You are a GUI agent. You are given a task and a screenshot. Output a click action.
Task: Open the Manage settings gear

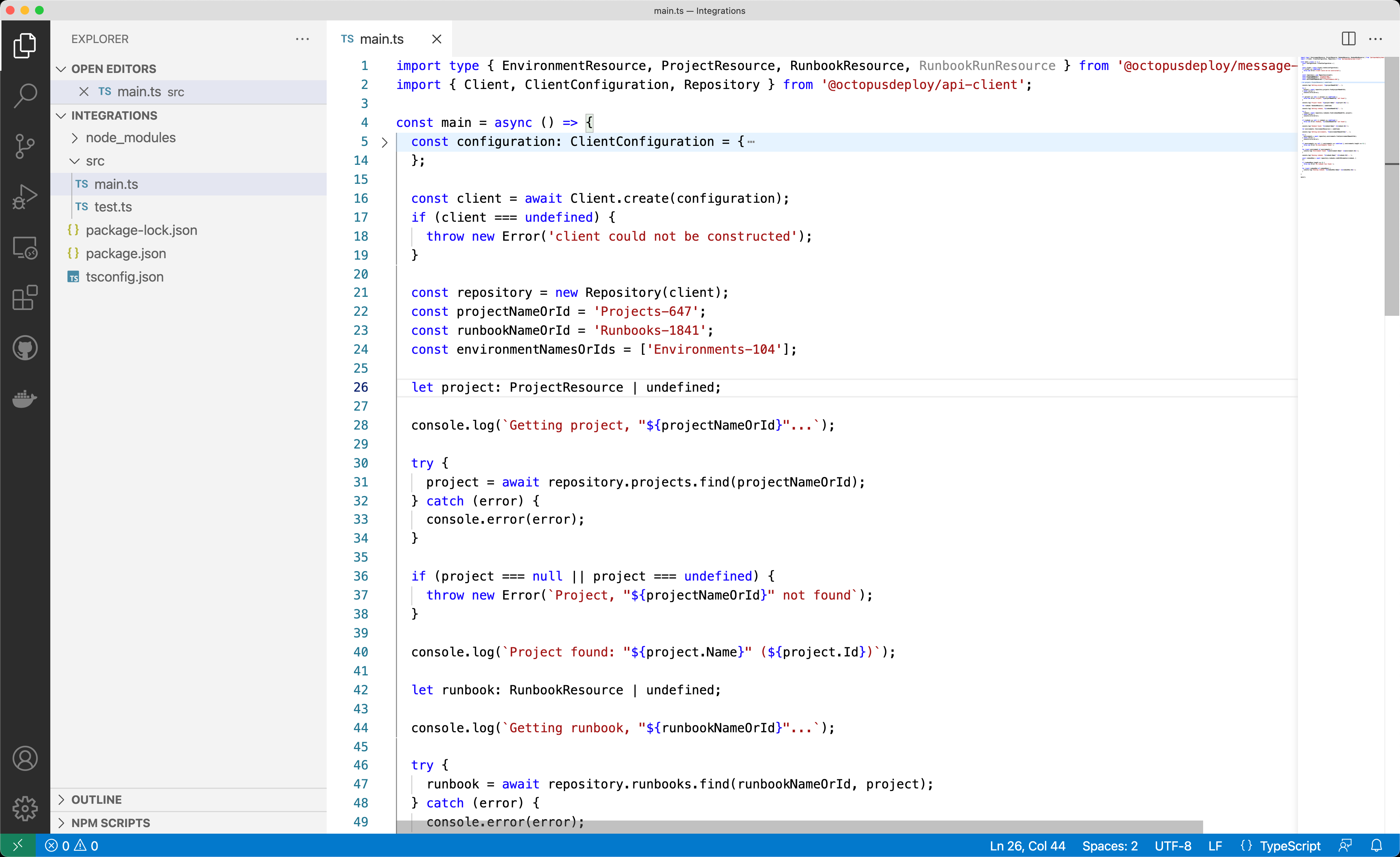pyautogui.click(x=25, y=809)
